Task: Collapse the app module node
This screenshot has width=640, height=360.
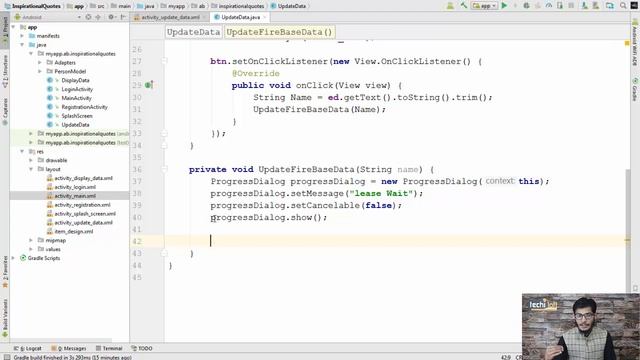Action: tap(13, 27)
